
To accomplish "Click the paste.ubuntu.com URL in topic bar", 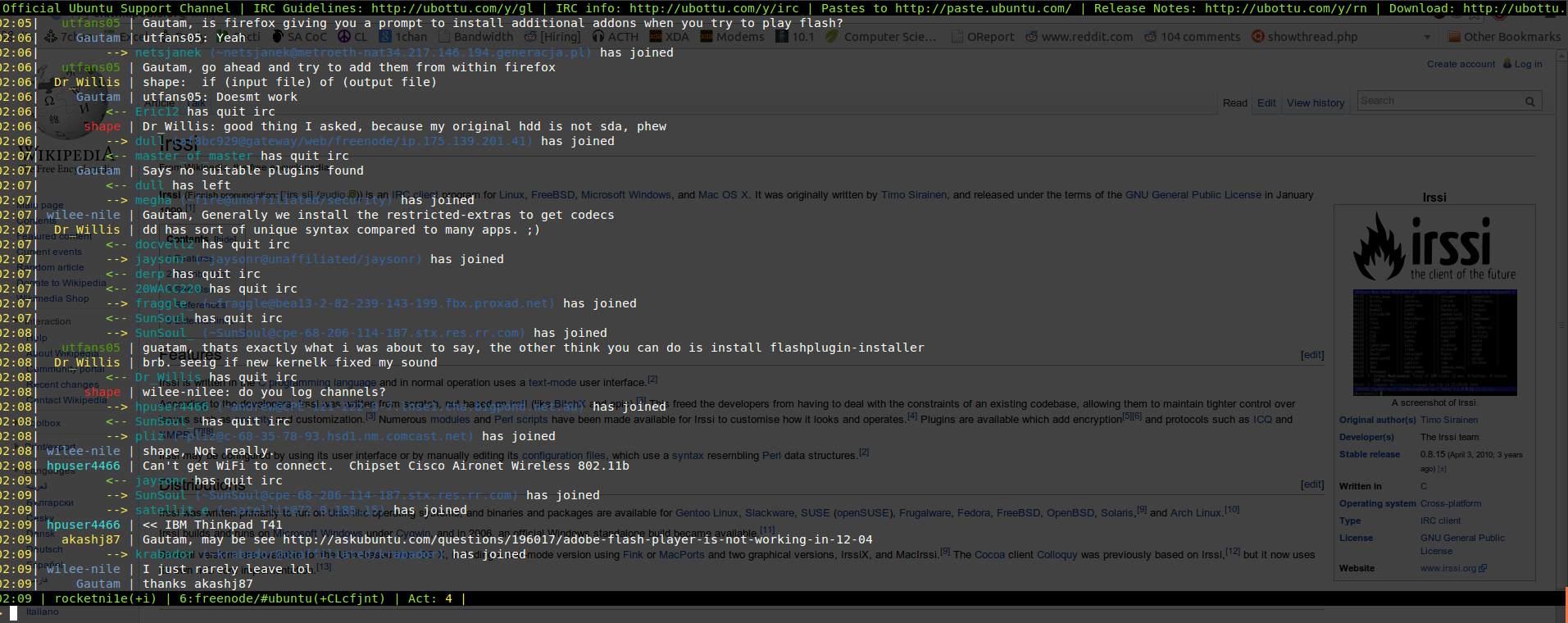I will coord(984,8).
